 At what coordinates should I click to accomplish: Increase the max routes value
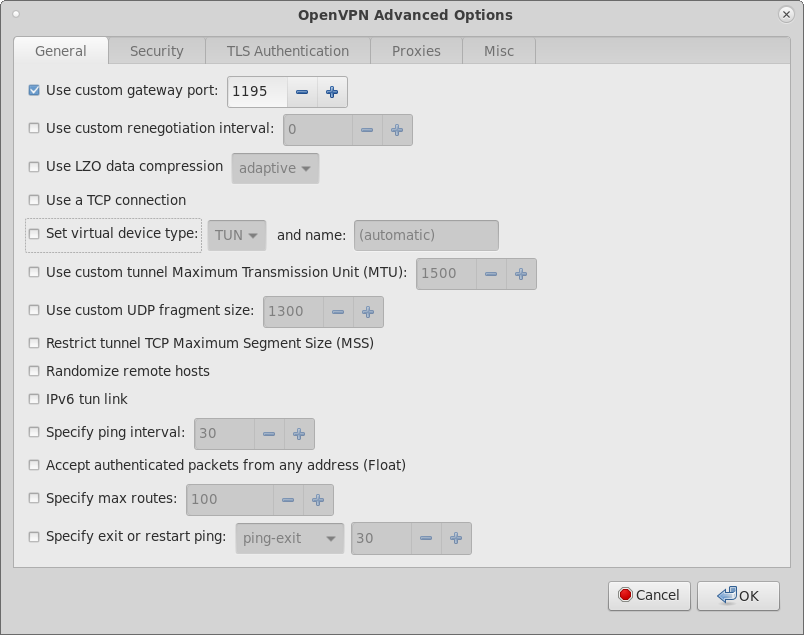[318, 500]
